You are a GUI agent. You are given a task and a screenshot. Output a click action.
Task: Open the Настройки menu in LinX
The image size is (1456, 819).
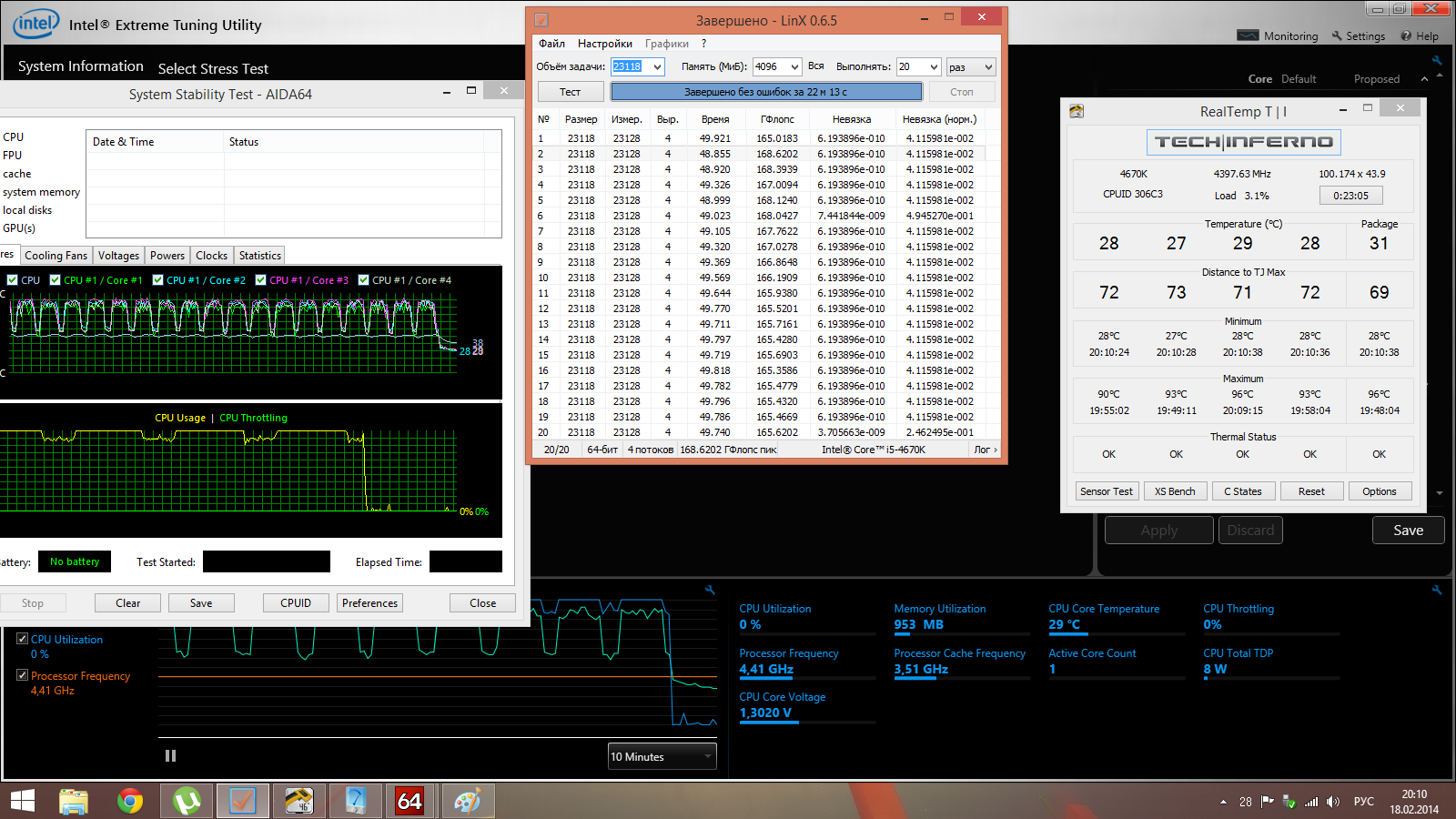pyautogui.click(x=604, y=44)
